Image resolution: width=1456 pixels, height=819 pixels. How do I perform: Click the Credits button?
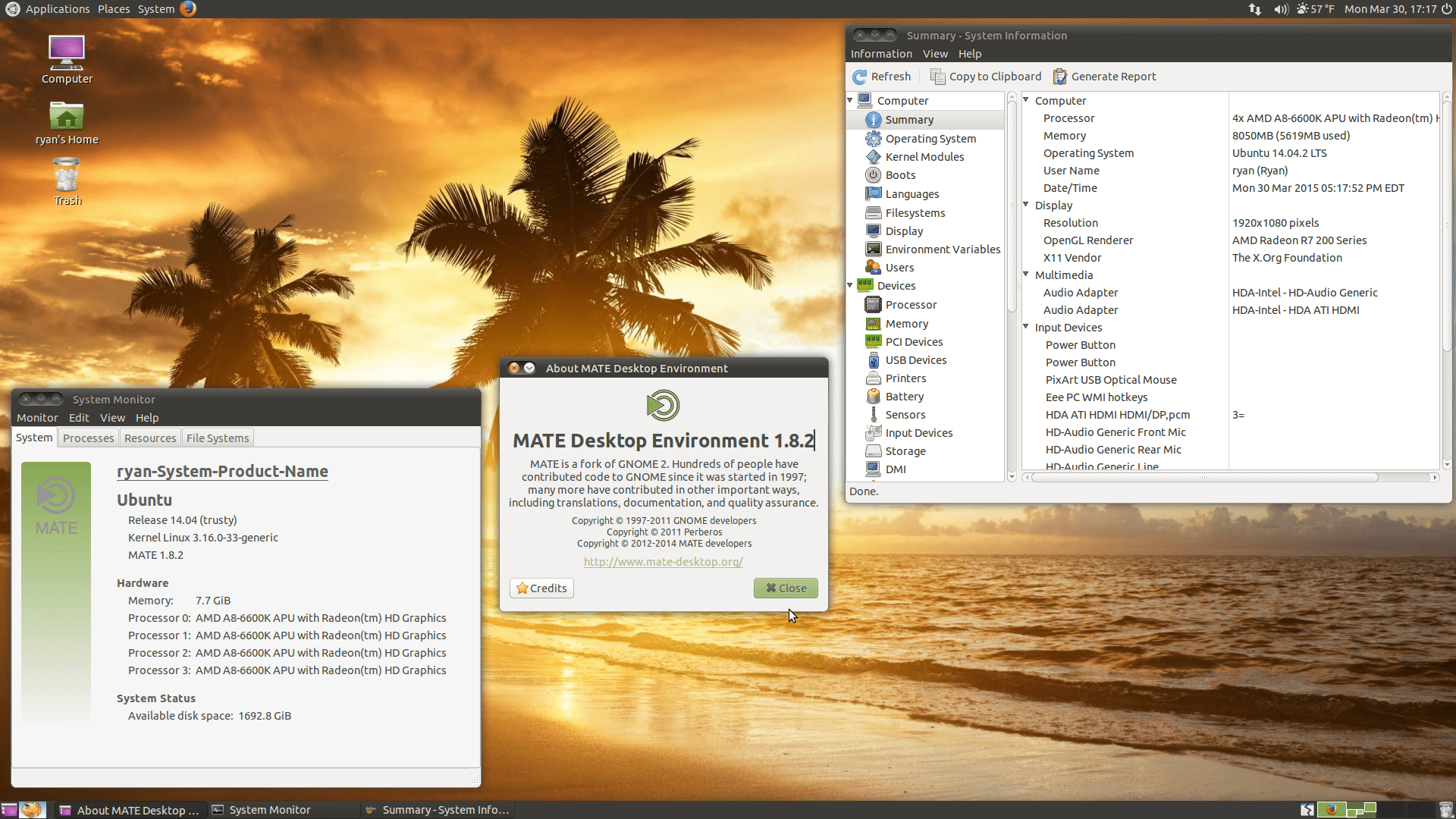(541, 588)
